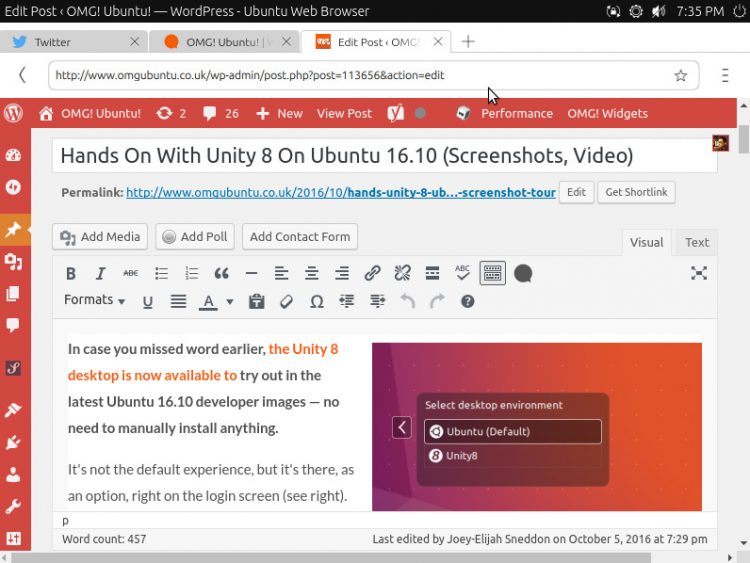Image resolution: width=750 pixels, height=563 pixels.
Task: Open the OMG! Widgets menu
Action: point(607,113)
